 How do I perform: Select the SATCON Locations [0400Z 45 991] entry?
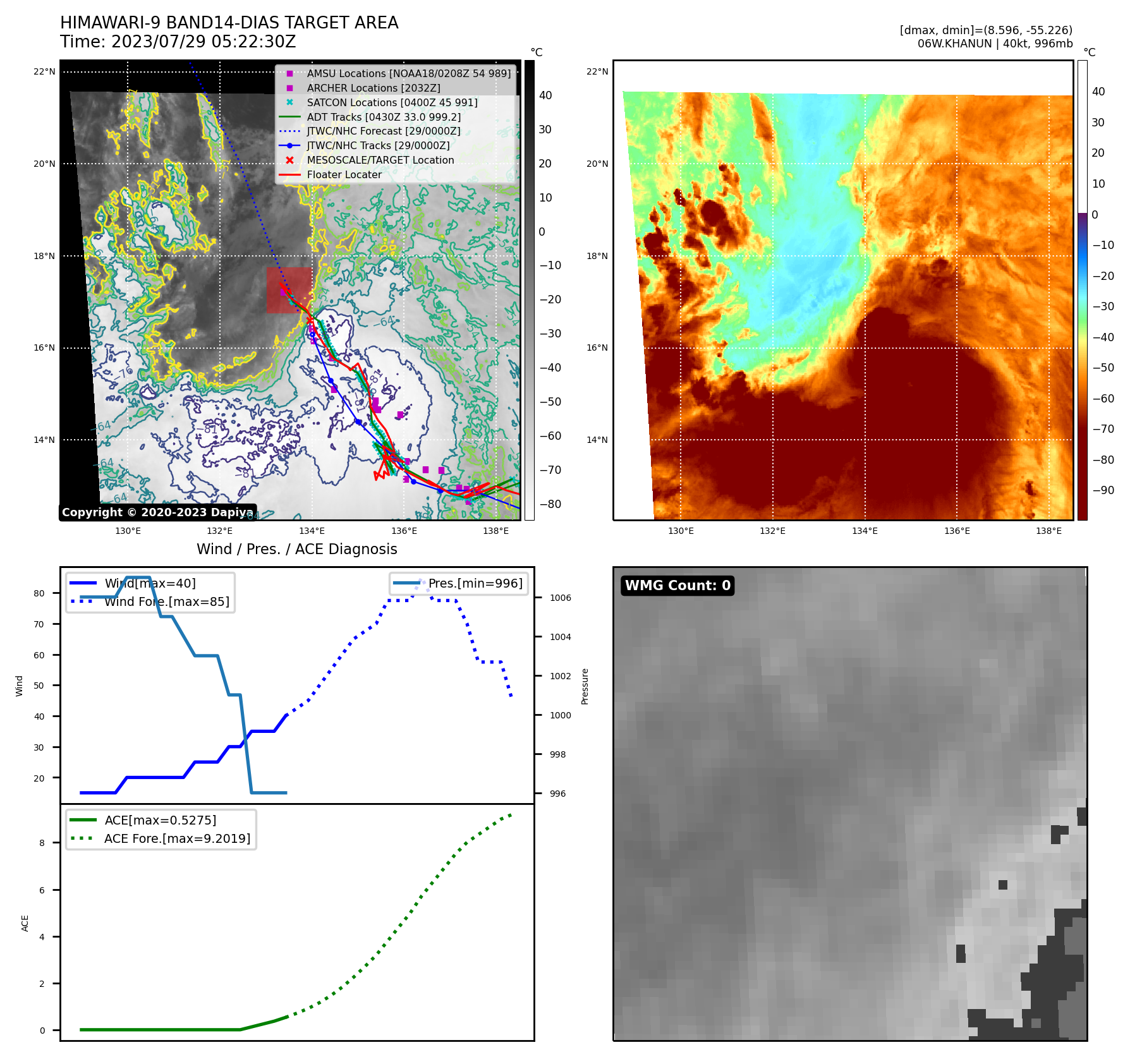pos(392,102)
